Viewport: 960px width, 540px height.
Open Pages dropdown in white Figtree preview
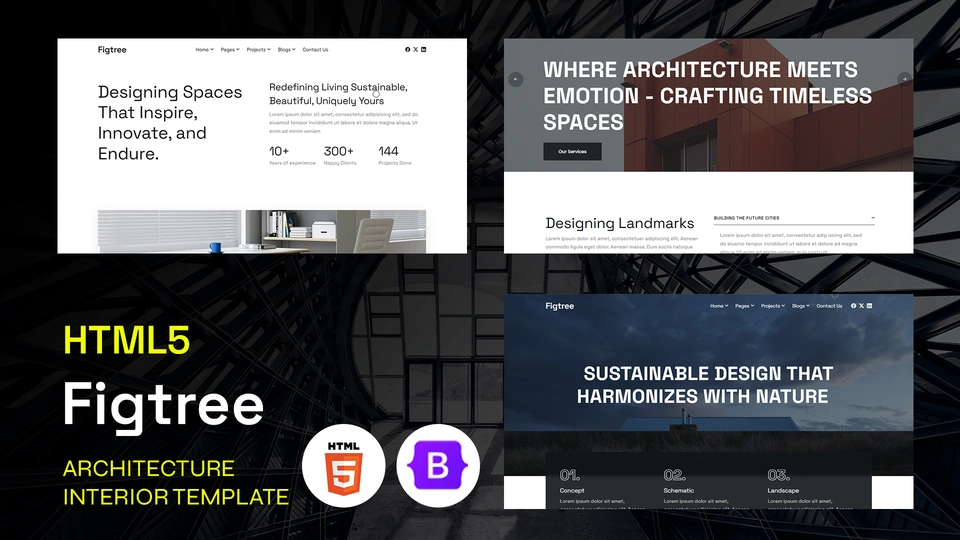(230, 50)
